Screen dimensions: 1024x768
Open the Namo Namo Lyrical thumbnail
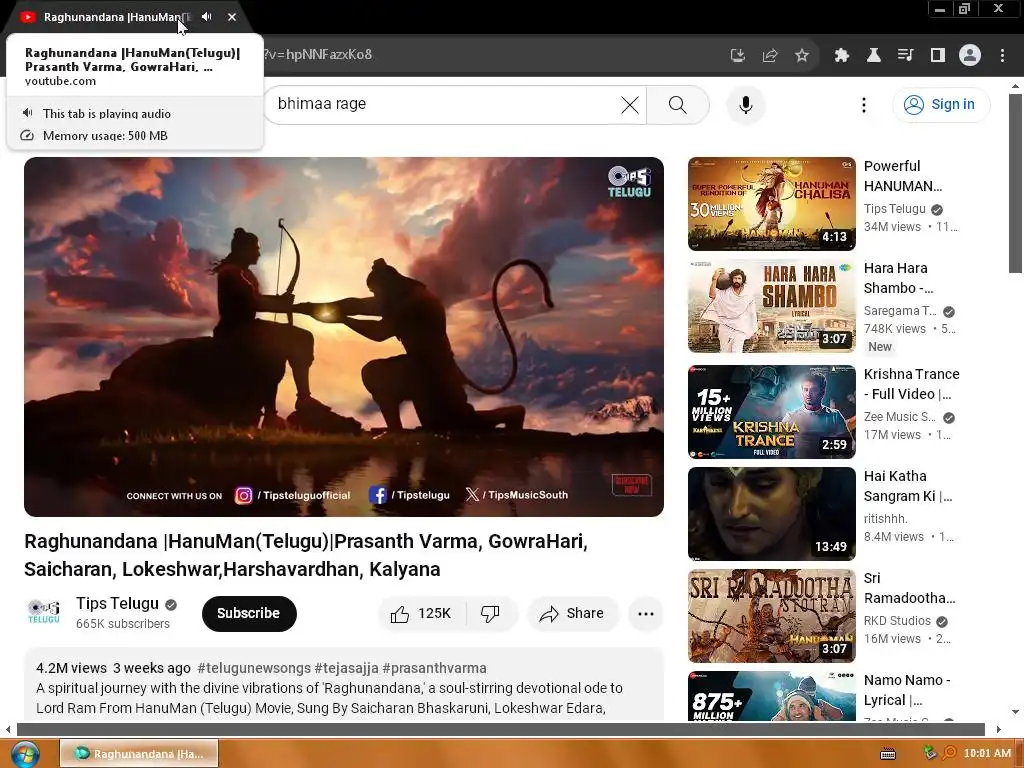pyautogui.click(x=771, y=696)
